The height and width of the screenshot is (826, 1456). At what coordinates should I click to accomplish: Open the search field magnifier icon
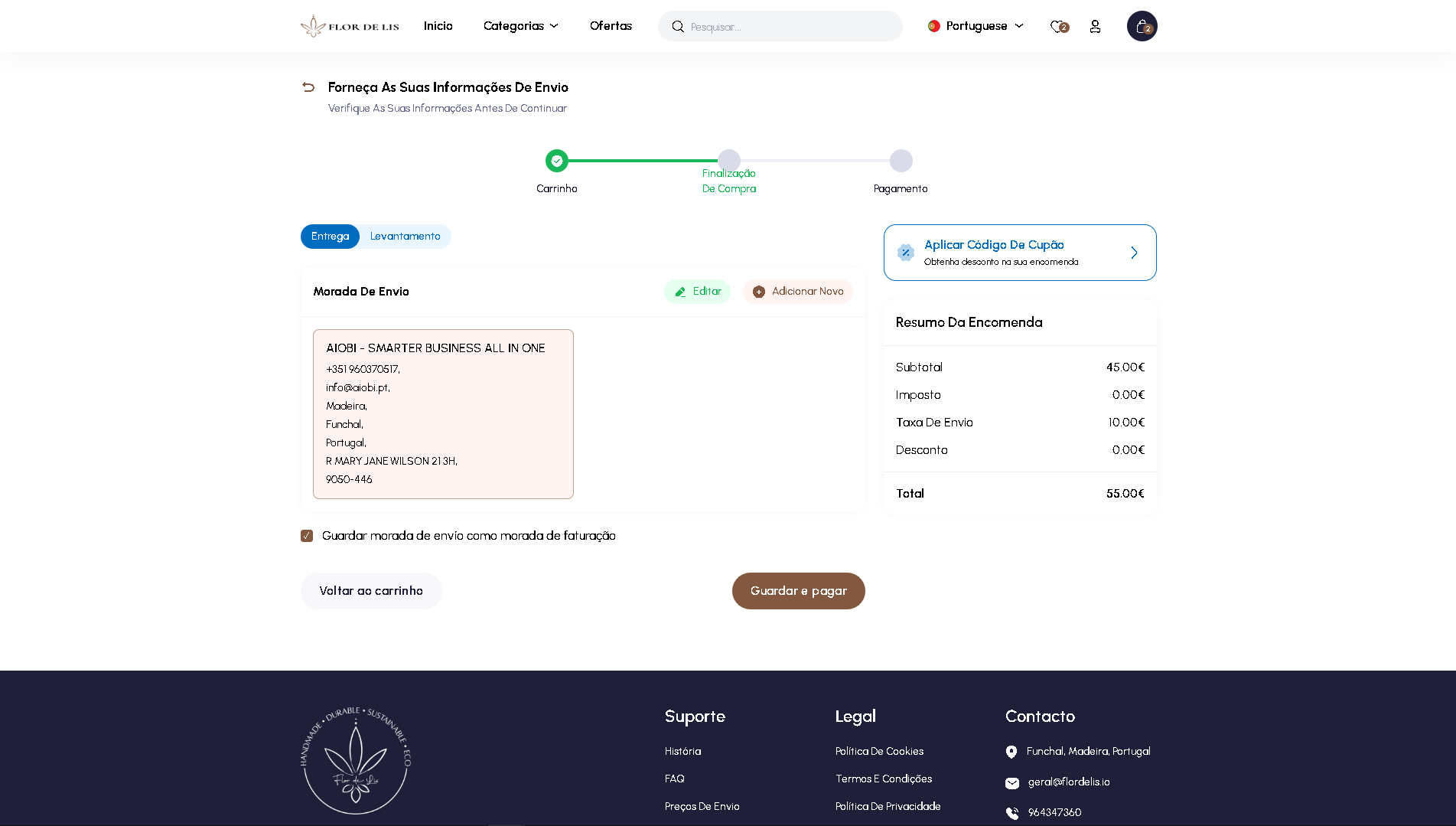point(678,26)
